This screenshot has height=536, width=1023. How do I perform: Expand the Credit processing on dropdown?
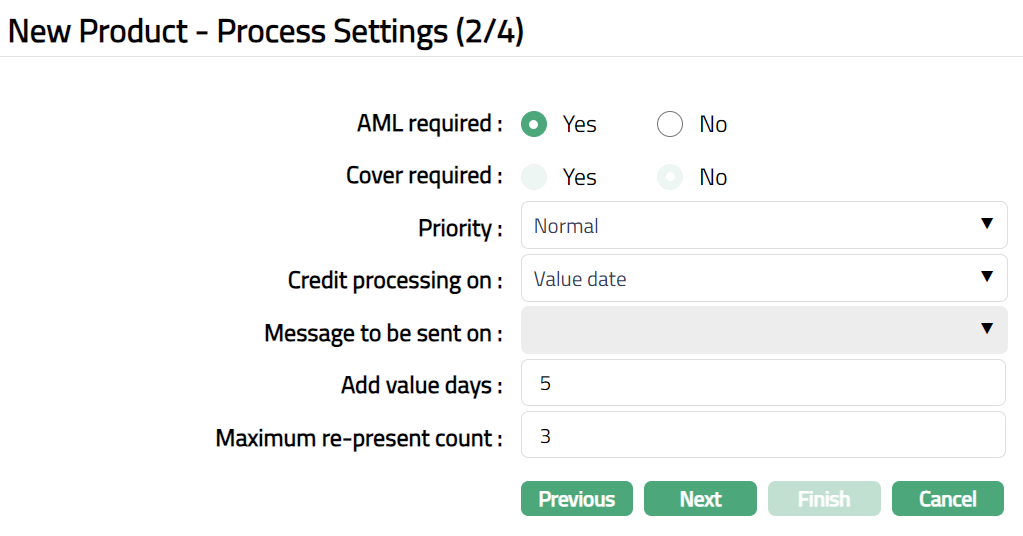tap(763, 279)
